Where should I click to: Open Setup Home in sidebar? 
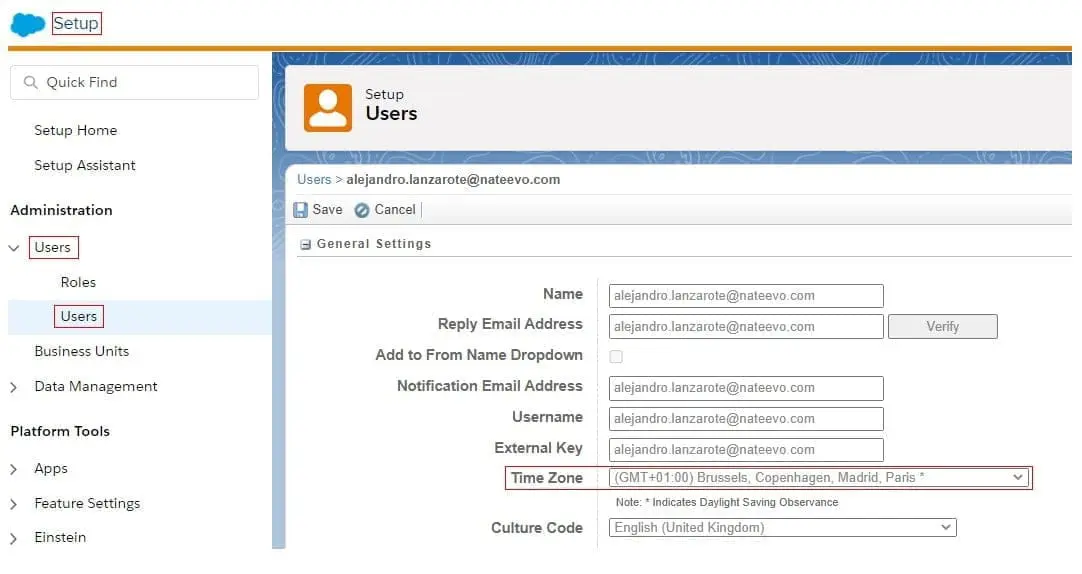pyautogui.click(x=75, y=130)
